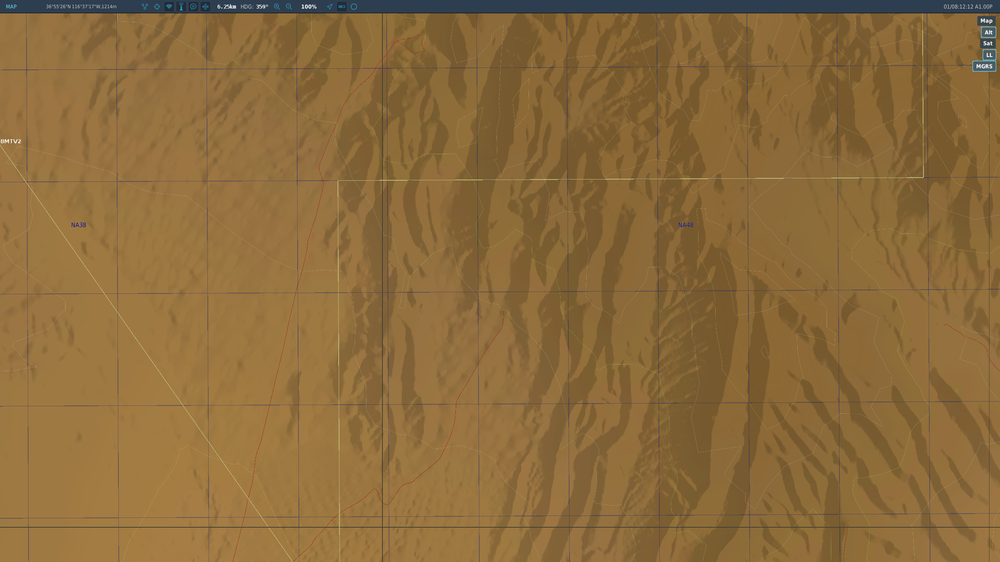The width and height of the screenshot is (1000, 562).
Task: Click the crosshair target icon in toolbar
Action: [157, 6]
